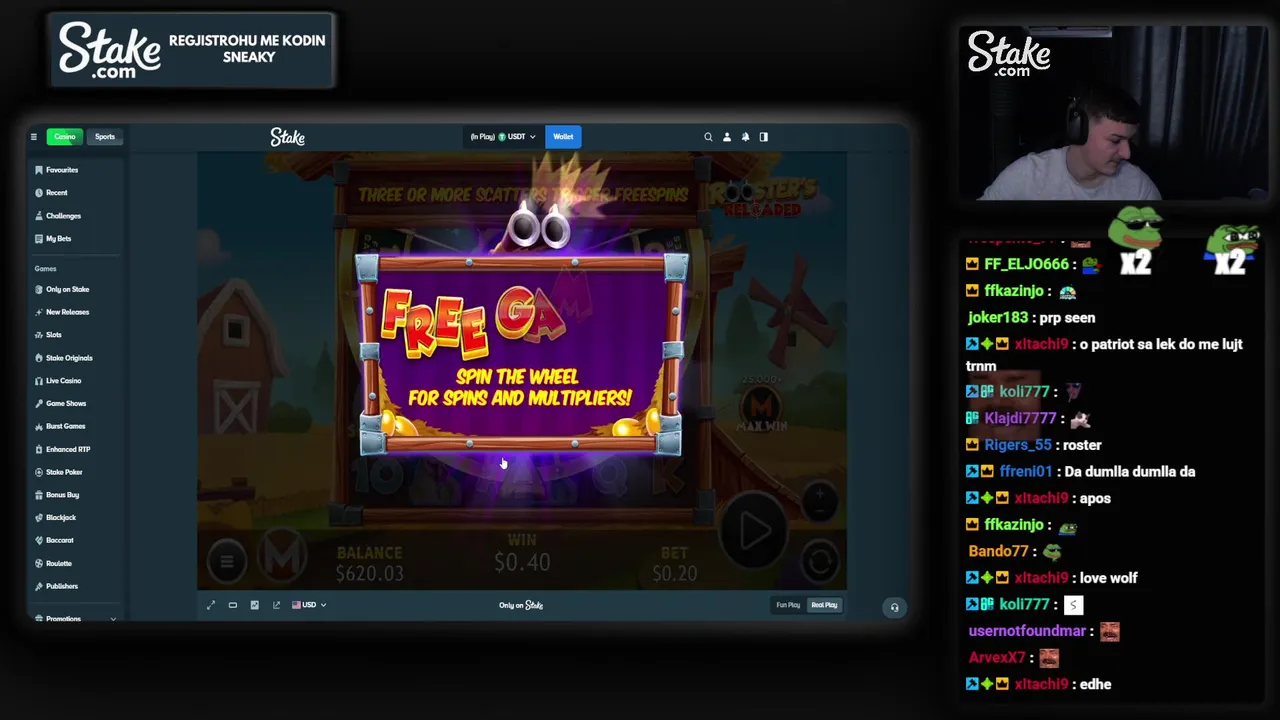1280x720 pixels.
Task: Switch to Real Play mode
Action: click(x=824, y=605)
